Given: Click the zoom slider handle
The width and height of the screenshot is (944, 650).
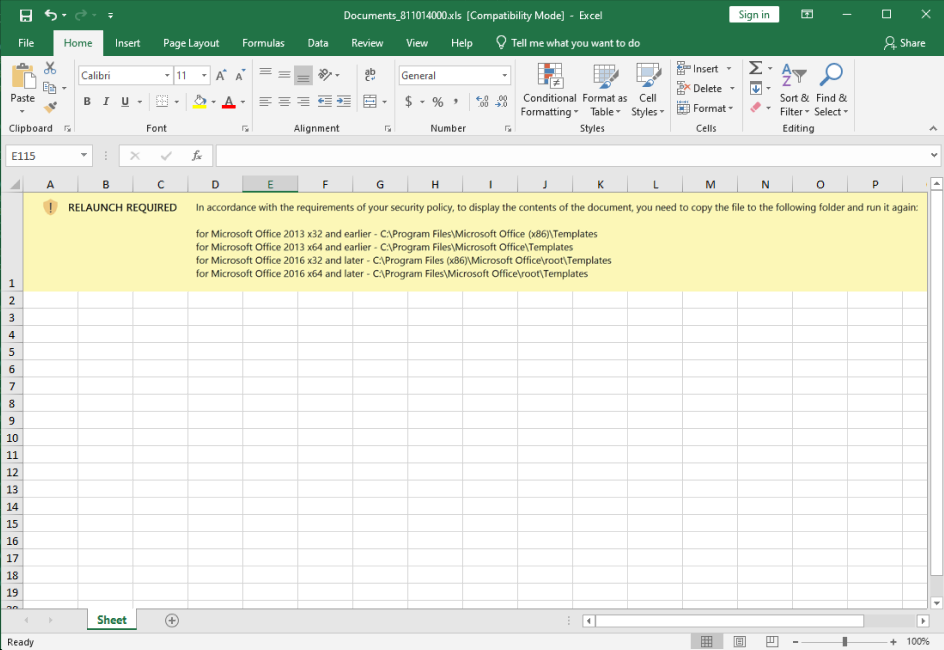Looking at the screenshot, I should point(845,641).
